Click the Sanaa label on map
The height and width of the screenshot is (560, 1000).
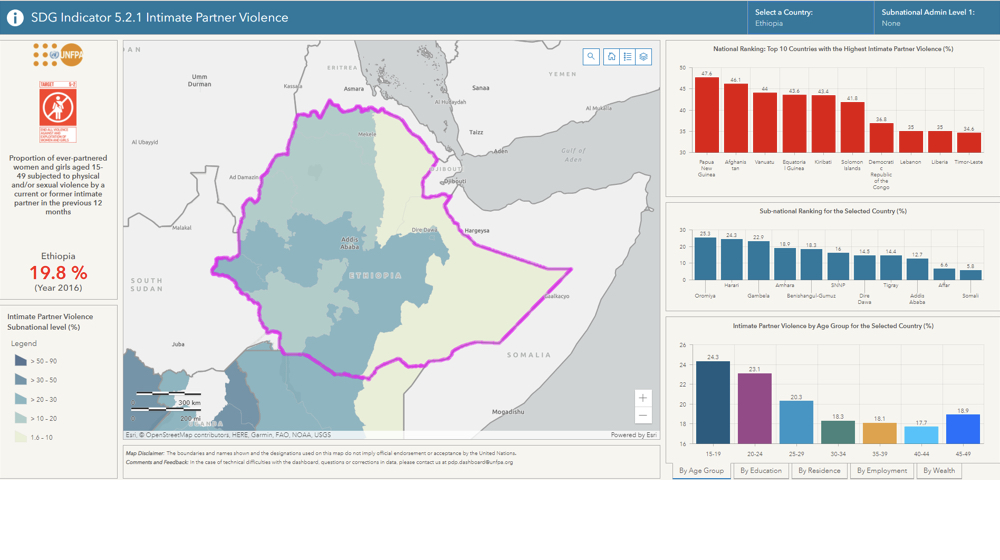tap(480, 88)
